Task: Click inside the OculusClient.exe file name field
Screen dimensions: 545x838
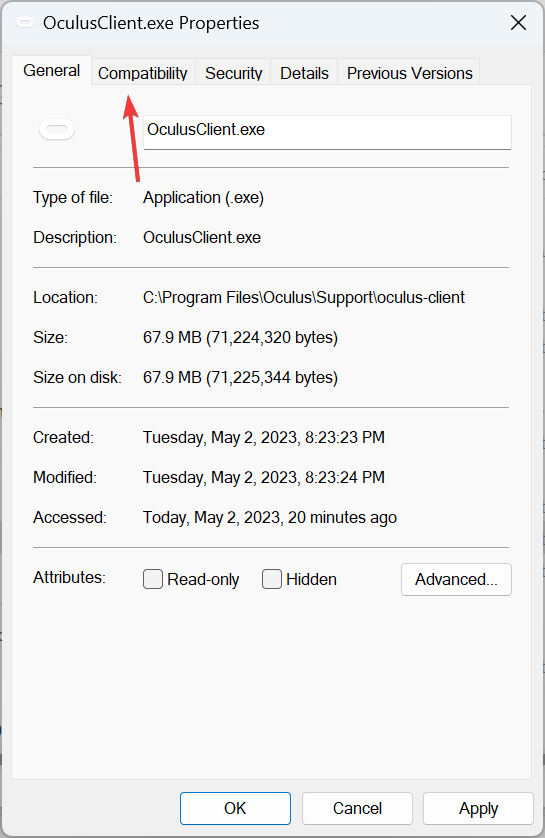Action: (327, 131)
